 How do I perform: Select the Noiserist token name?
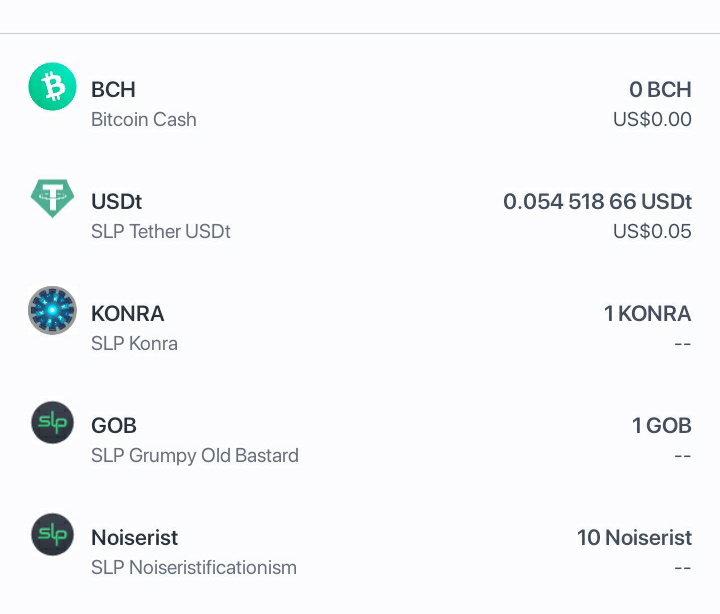pyautogui.click(x=135, y=538)
